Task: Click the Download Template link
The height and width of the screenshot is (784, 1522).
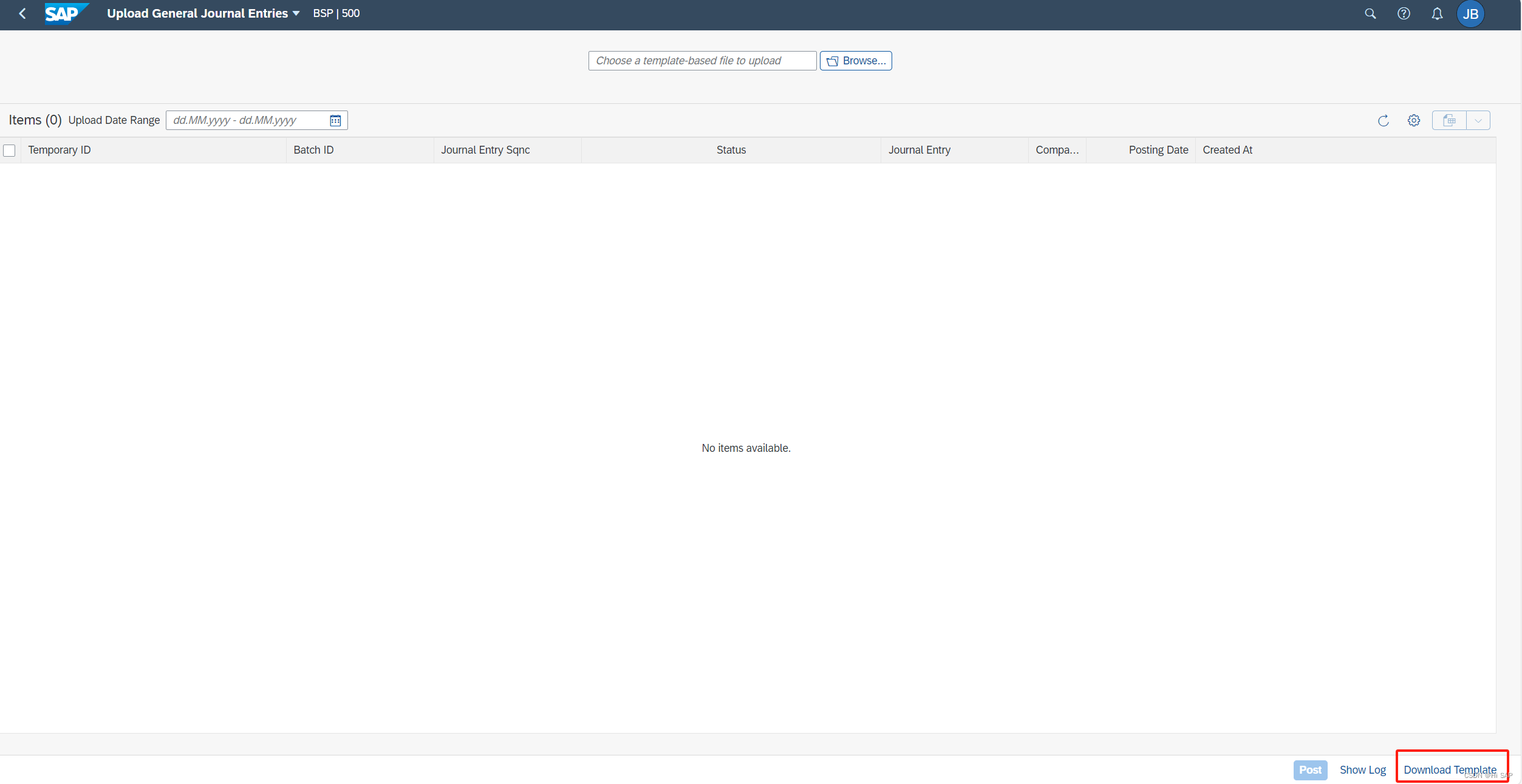Action: tap(1450, 769)
